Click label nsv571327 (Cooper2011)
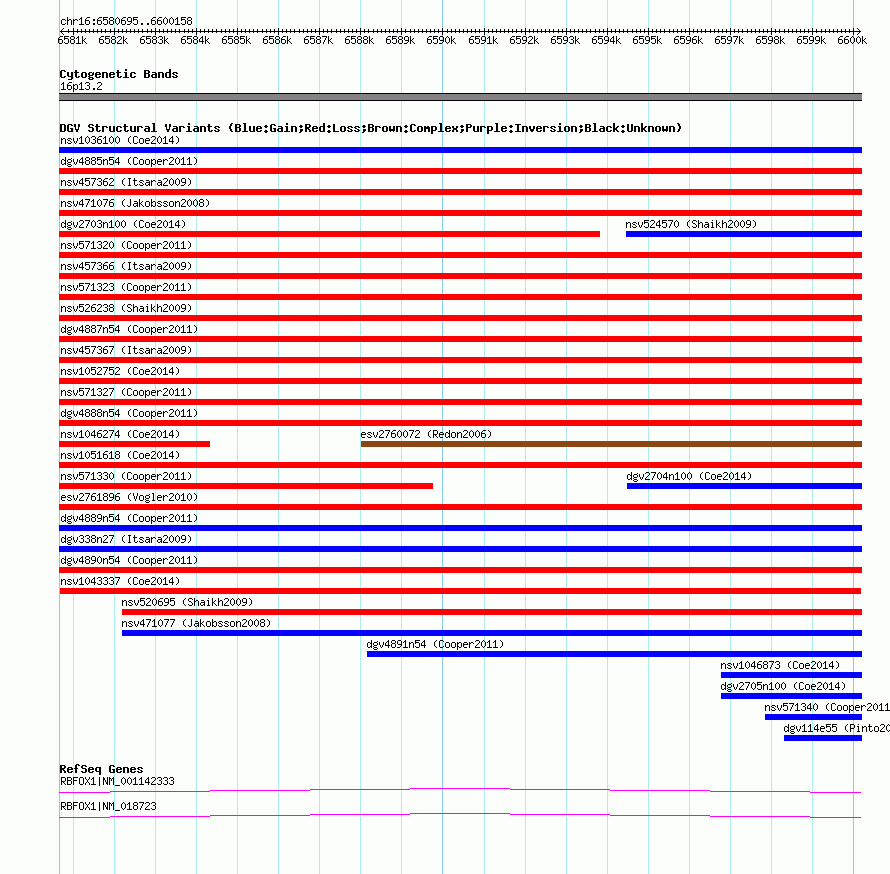Image resolution: width=890 pixels, height=874 pixels. 126,392
